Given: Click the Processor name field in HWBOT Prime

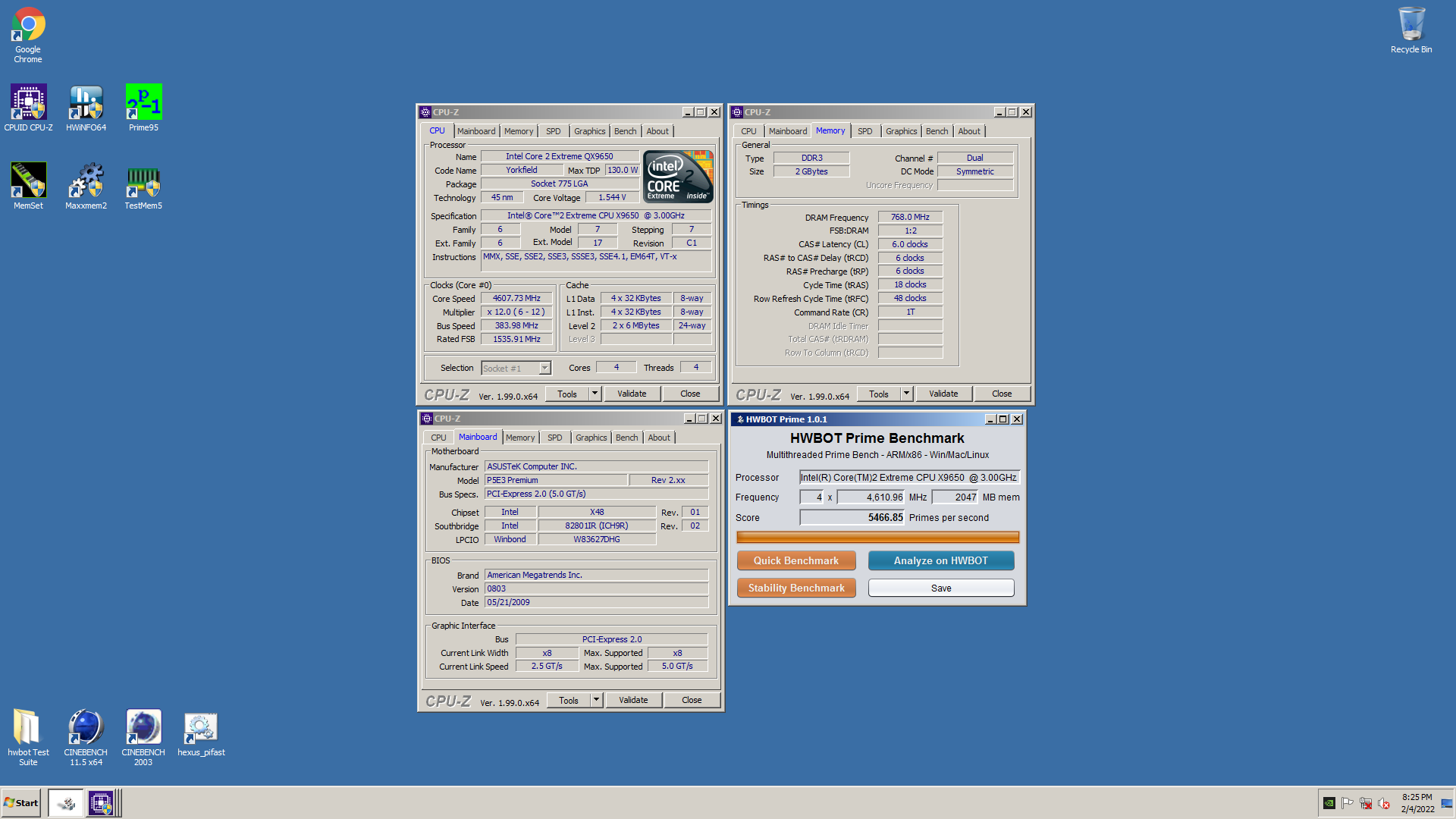Looking at the screenshot, I should pyautogui.click(x=909, y=478).
